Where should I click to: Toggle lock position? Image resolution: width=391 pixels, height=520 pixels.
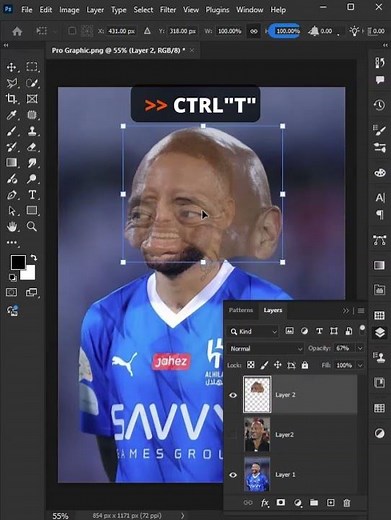tap(278, 365)
